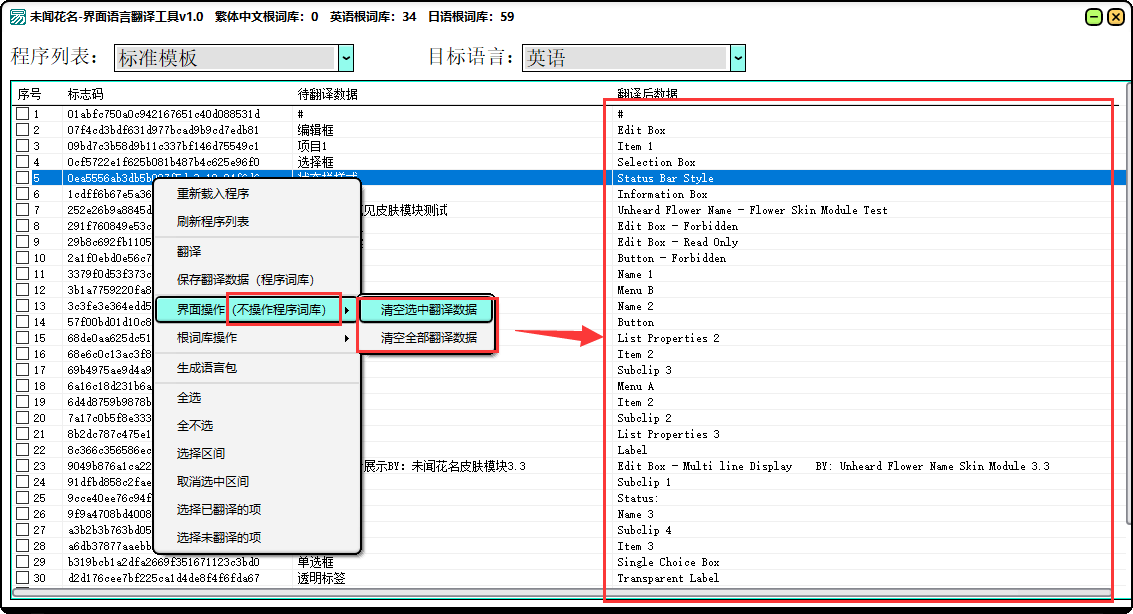Click the Single Choice Box translation cell
Image resolution: width=1133 pixels, height=614 pixels.
click(x=668, y=563)
